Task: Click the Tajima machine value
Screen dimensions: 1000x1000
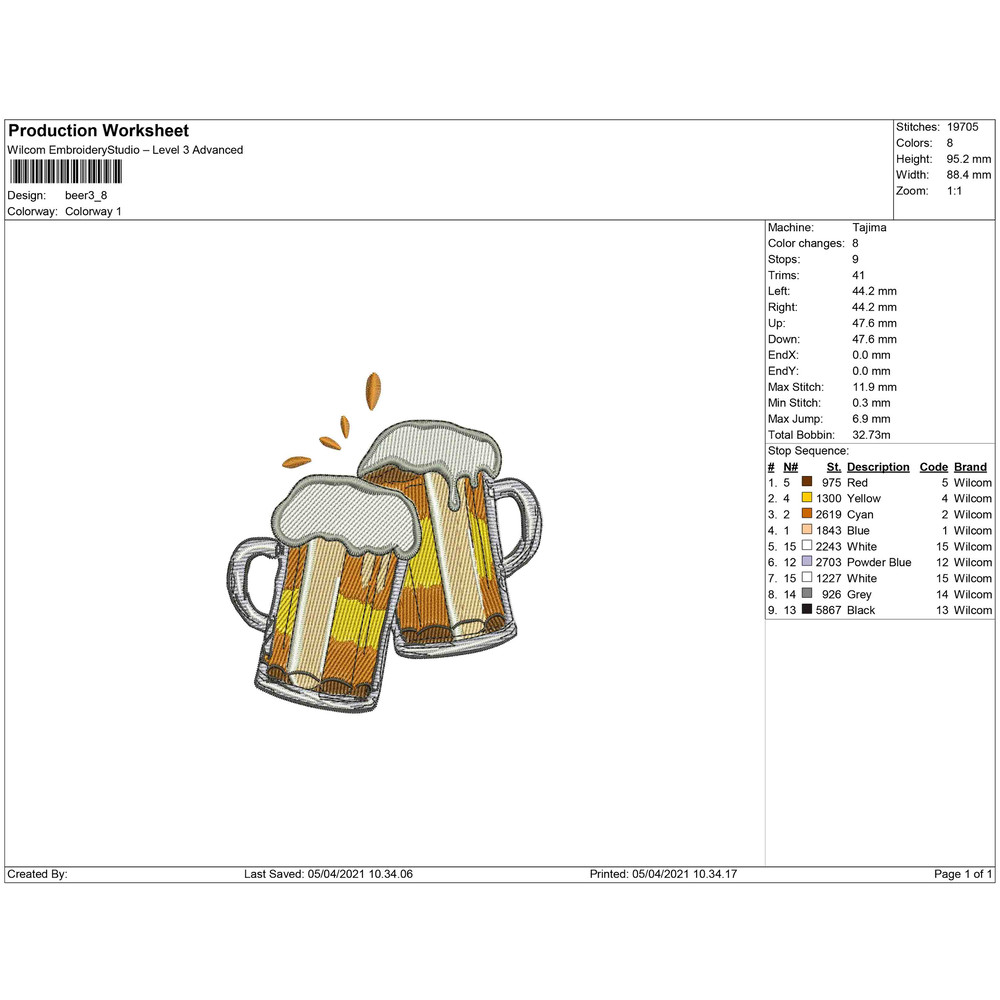Action: (869, 227)
